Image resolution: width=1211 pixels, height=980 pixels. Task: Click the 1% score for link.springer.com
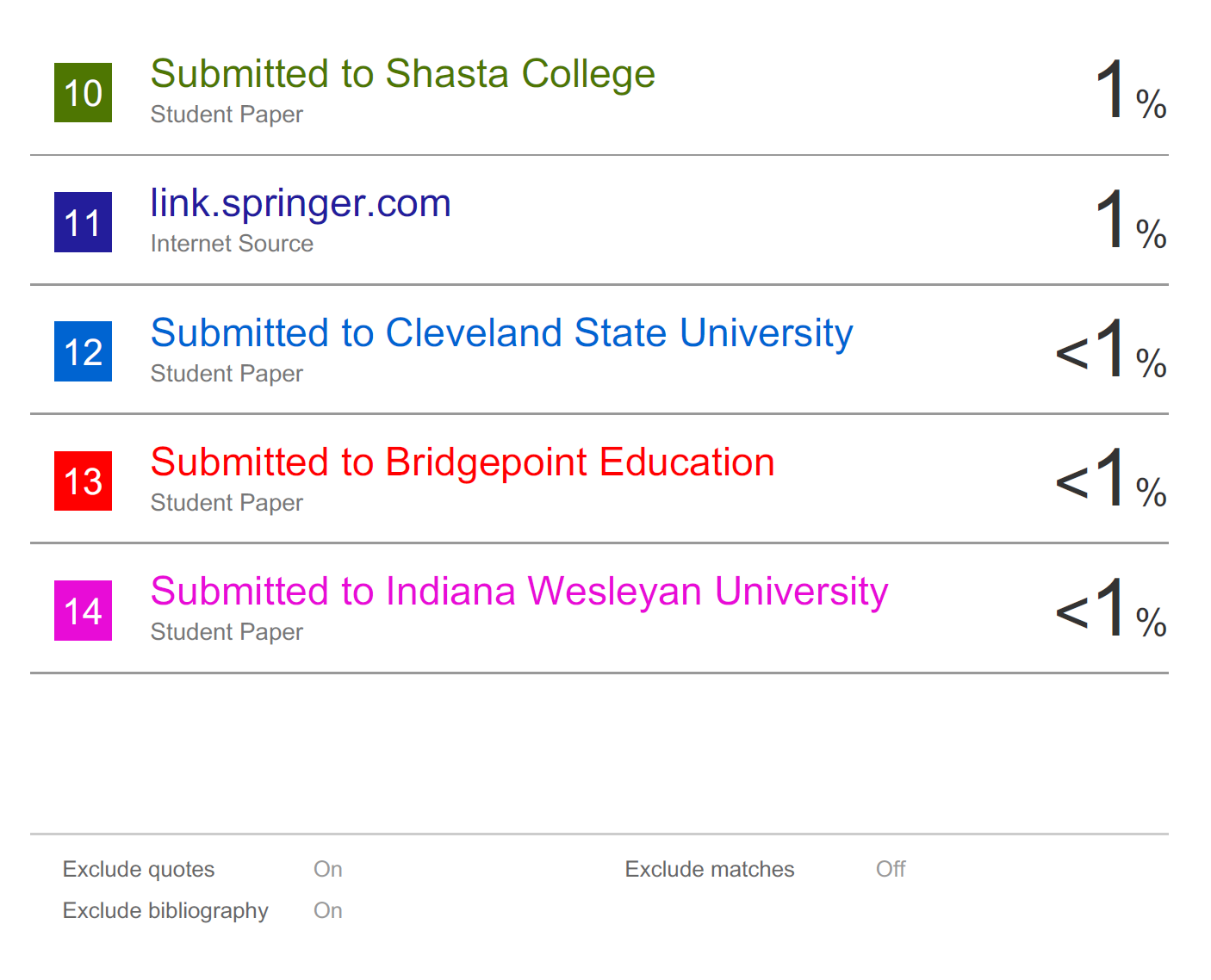[1130, 220]
